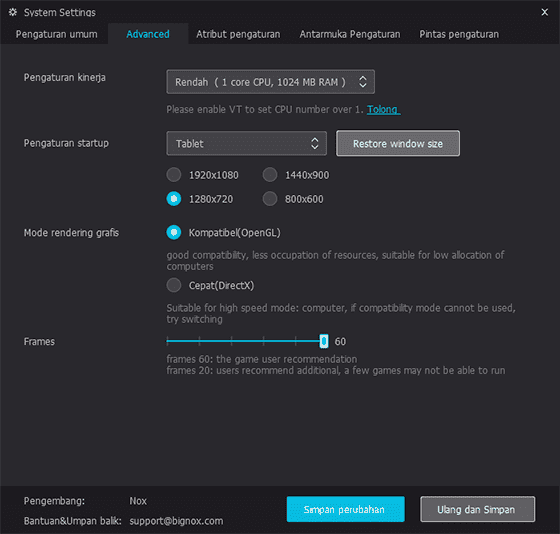Enable Cepat(DirectX) rendering mode
This screenshot has width=560, height=534.
[x=174, y=285]
